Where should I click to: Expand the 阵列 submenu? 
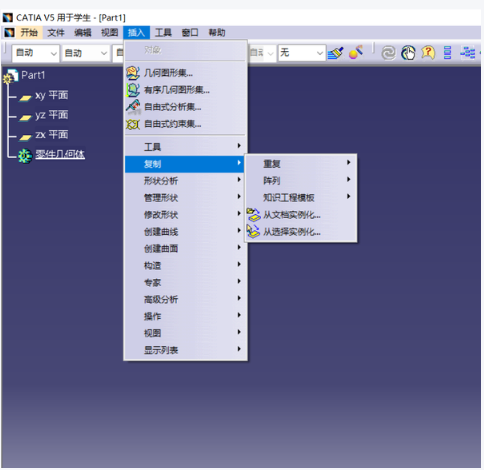301,181
